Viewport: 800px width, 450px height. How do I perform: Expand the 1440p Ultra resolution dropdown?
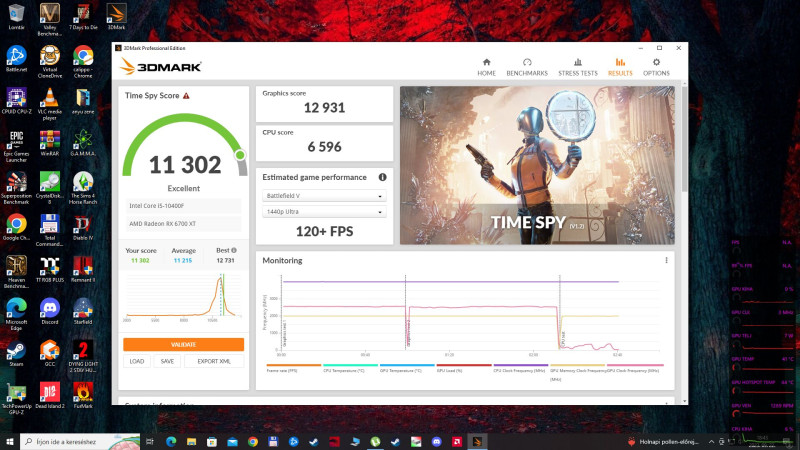324,212
